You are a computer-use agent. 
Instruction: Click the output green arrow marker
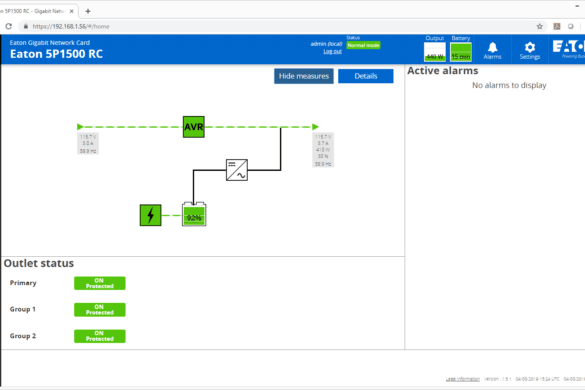(315, 127)
